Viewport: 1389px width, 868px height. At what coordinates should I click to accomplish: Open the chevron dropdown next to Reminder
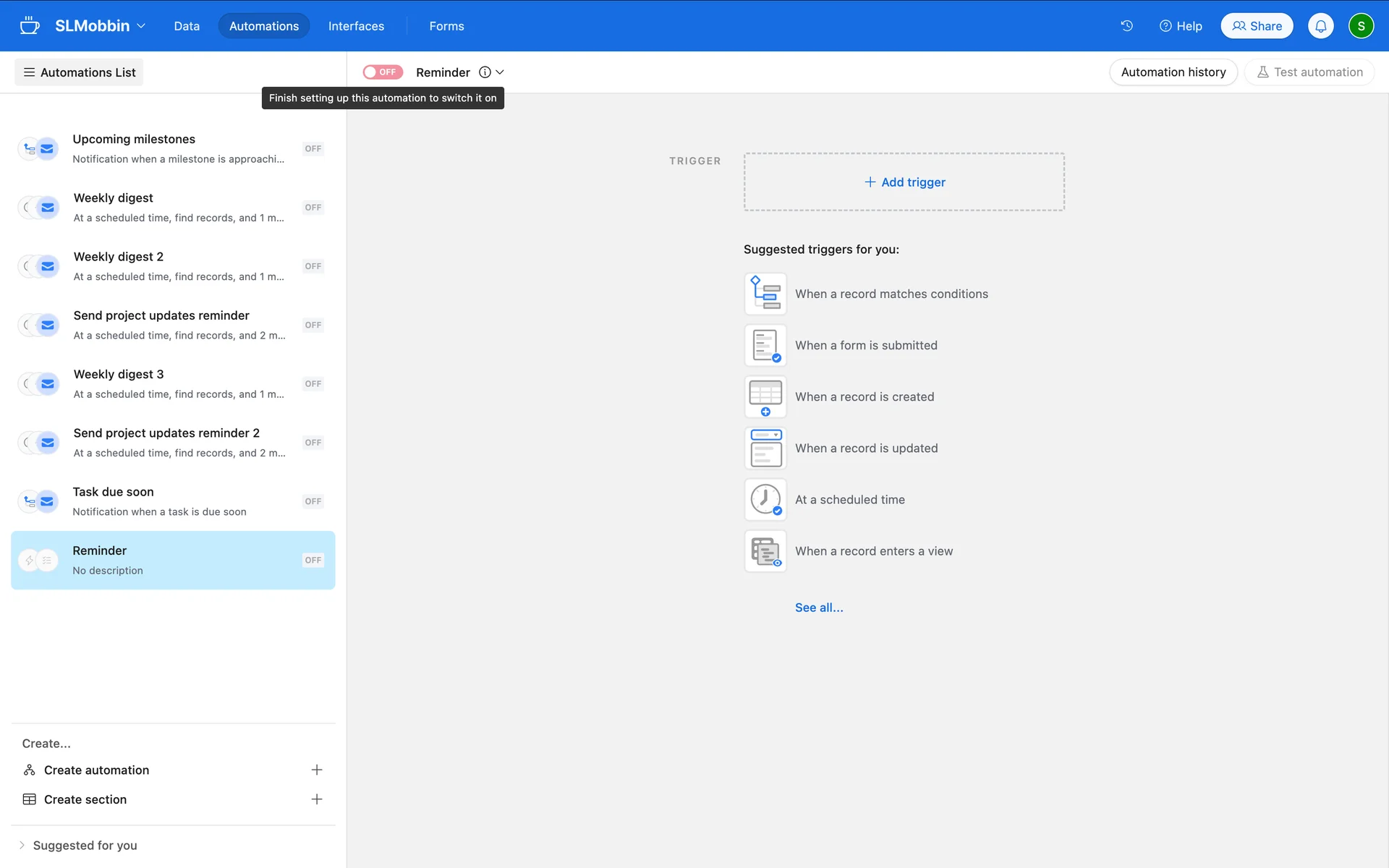tap(500, 72)
